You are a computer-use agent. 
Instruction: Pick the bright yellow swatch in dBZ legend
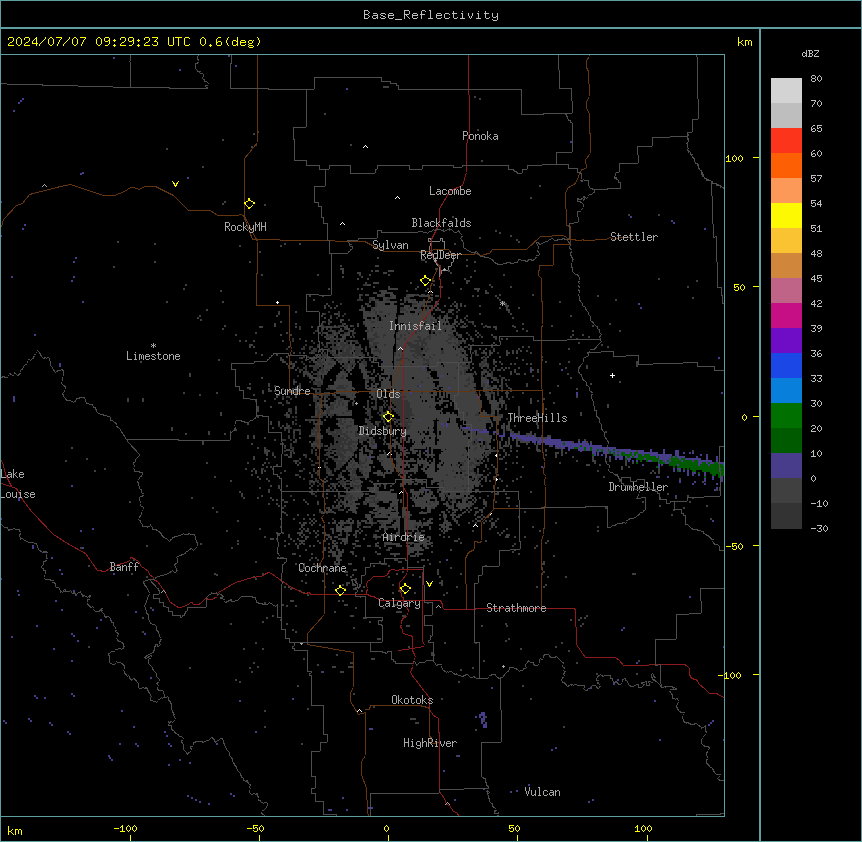(786, 215)
